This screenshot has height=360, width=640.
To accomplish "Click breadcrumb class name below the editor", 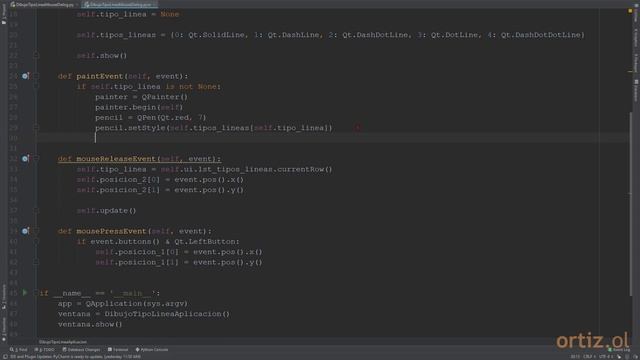I will (x=63, y=342).
